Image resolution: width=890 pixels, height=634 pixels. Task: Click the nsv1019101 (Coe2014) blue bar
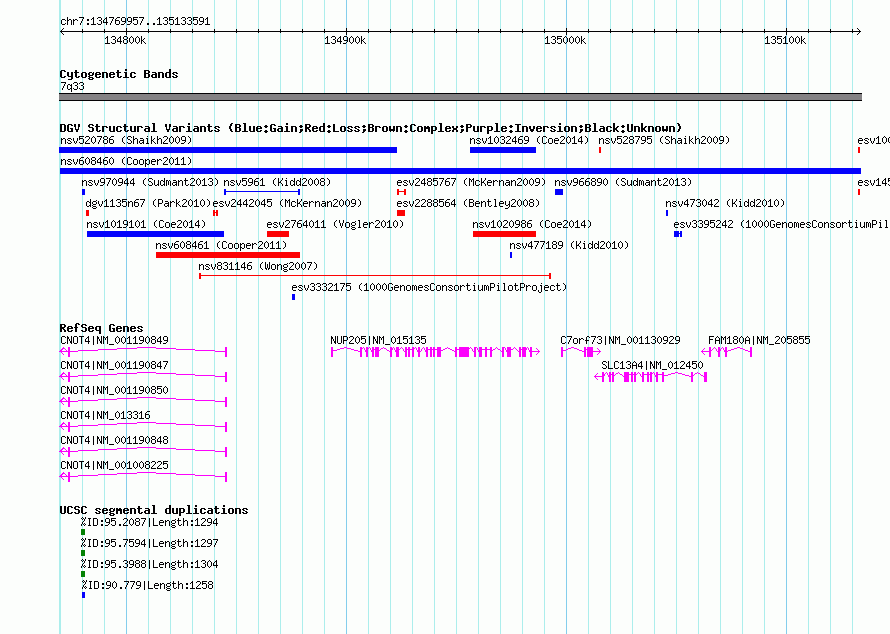tap(156, 234)
